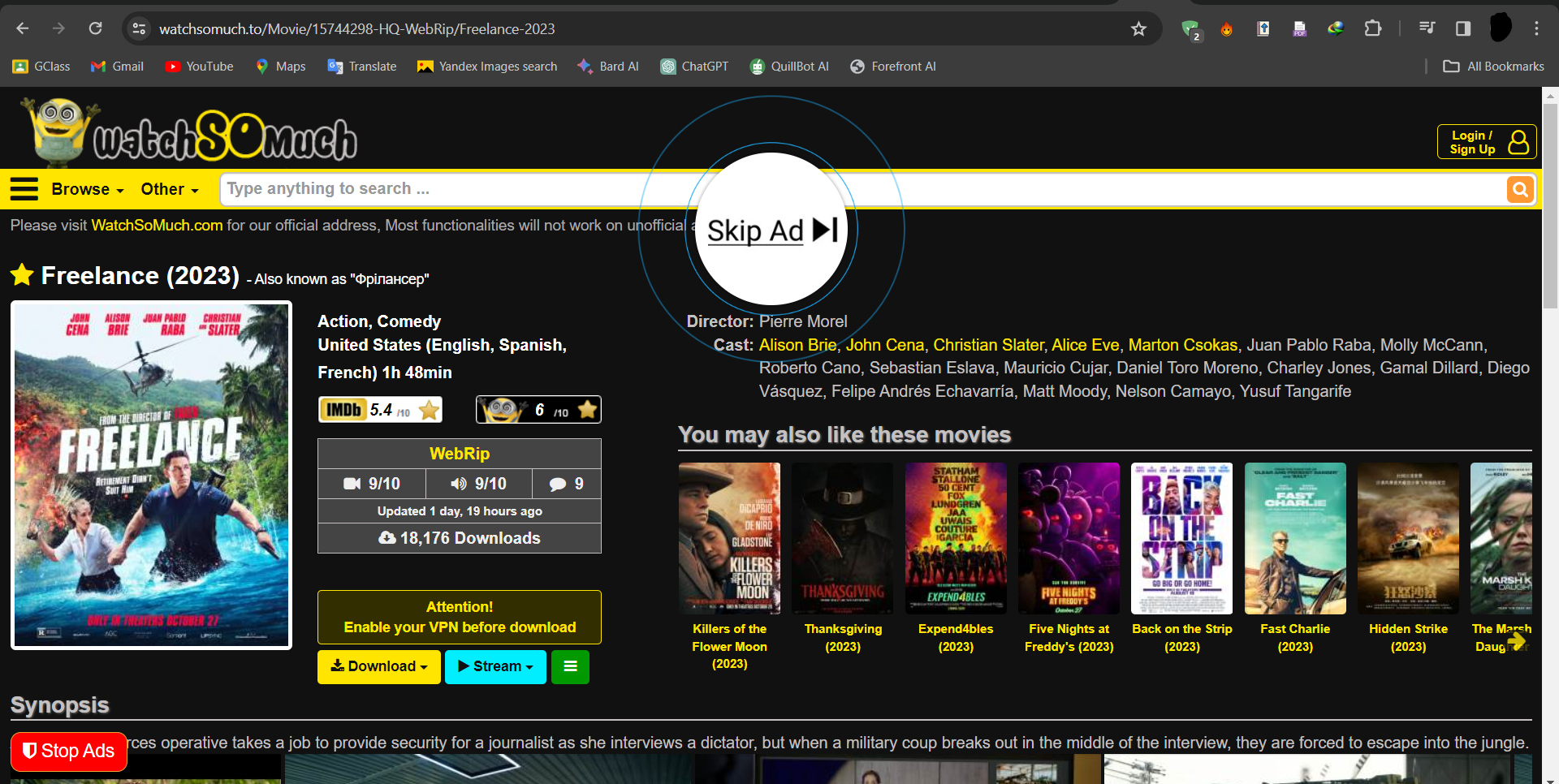Click the yellow favorite star beside Freelance title
The image size is (1559, 784).
click(x=22, y=275)
